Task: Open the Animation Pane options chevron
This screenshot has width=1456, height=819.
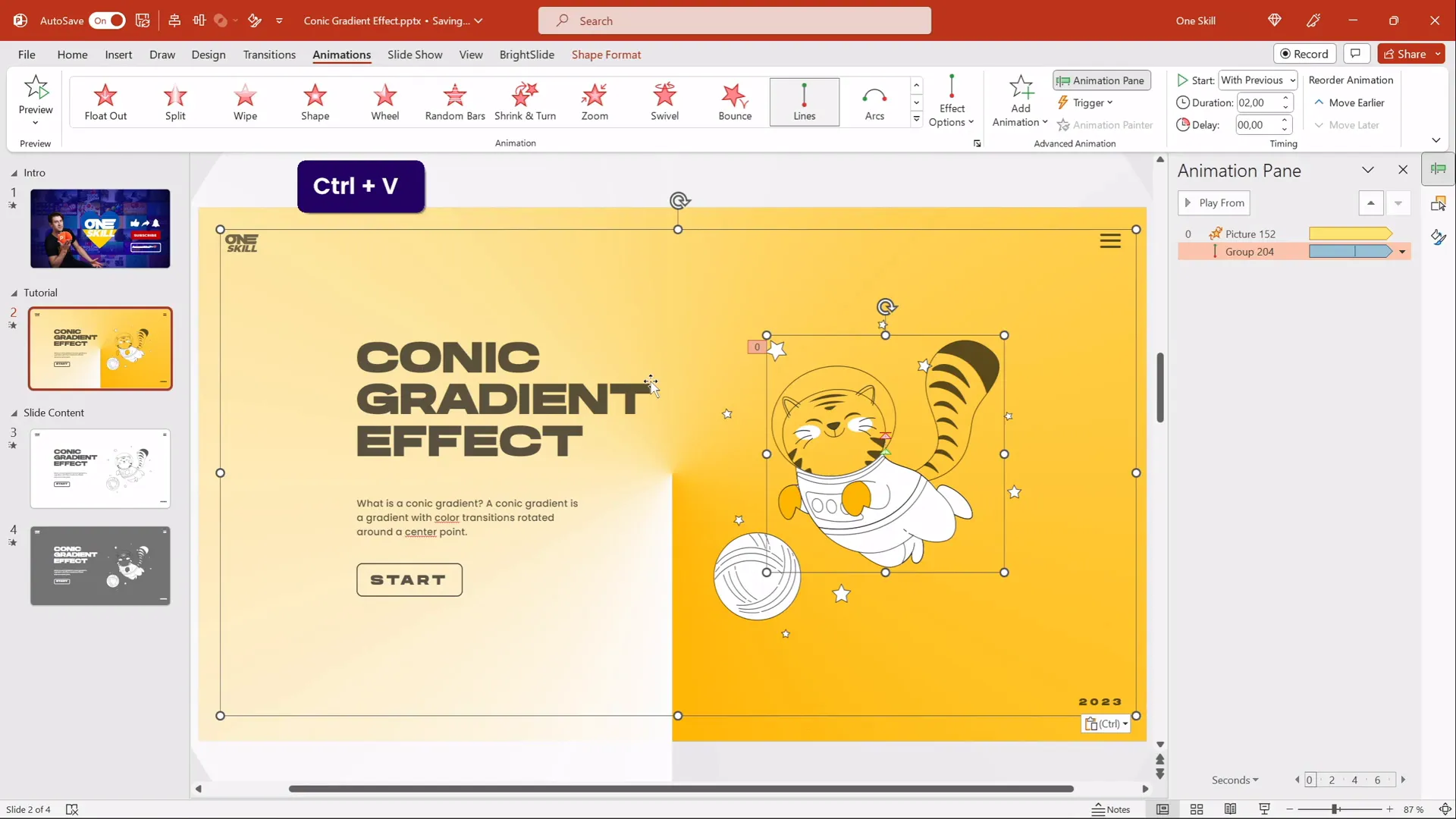Action: pyautogui.click(x=1367, y=170)
